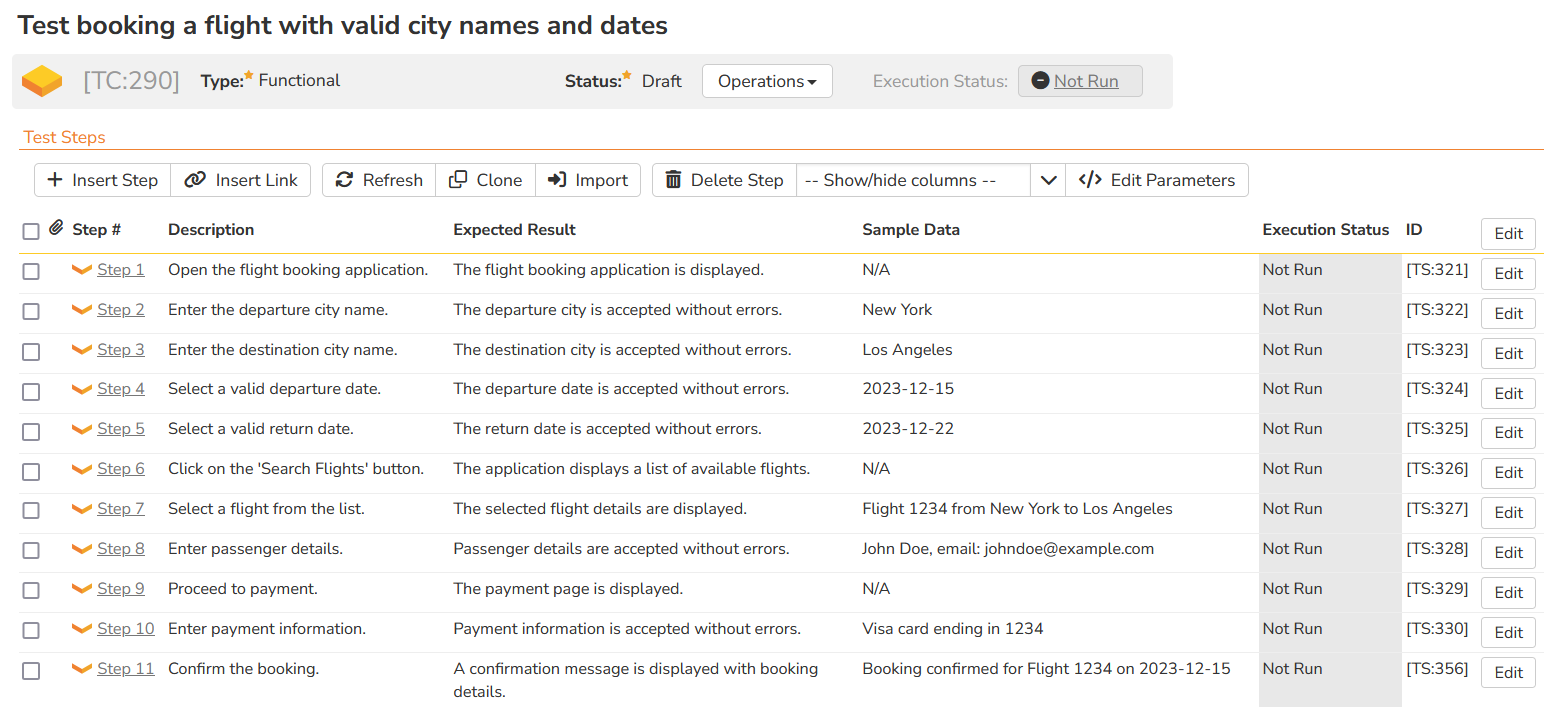The height and width of the screenshot is (707, 1552).
Task: Open Edit Parameters
Action: click(1157, 180)
